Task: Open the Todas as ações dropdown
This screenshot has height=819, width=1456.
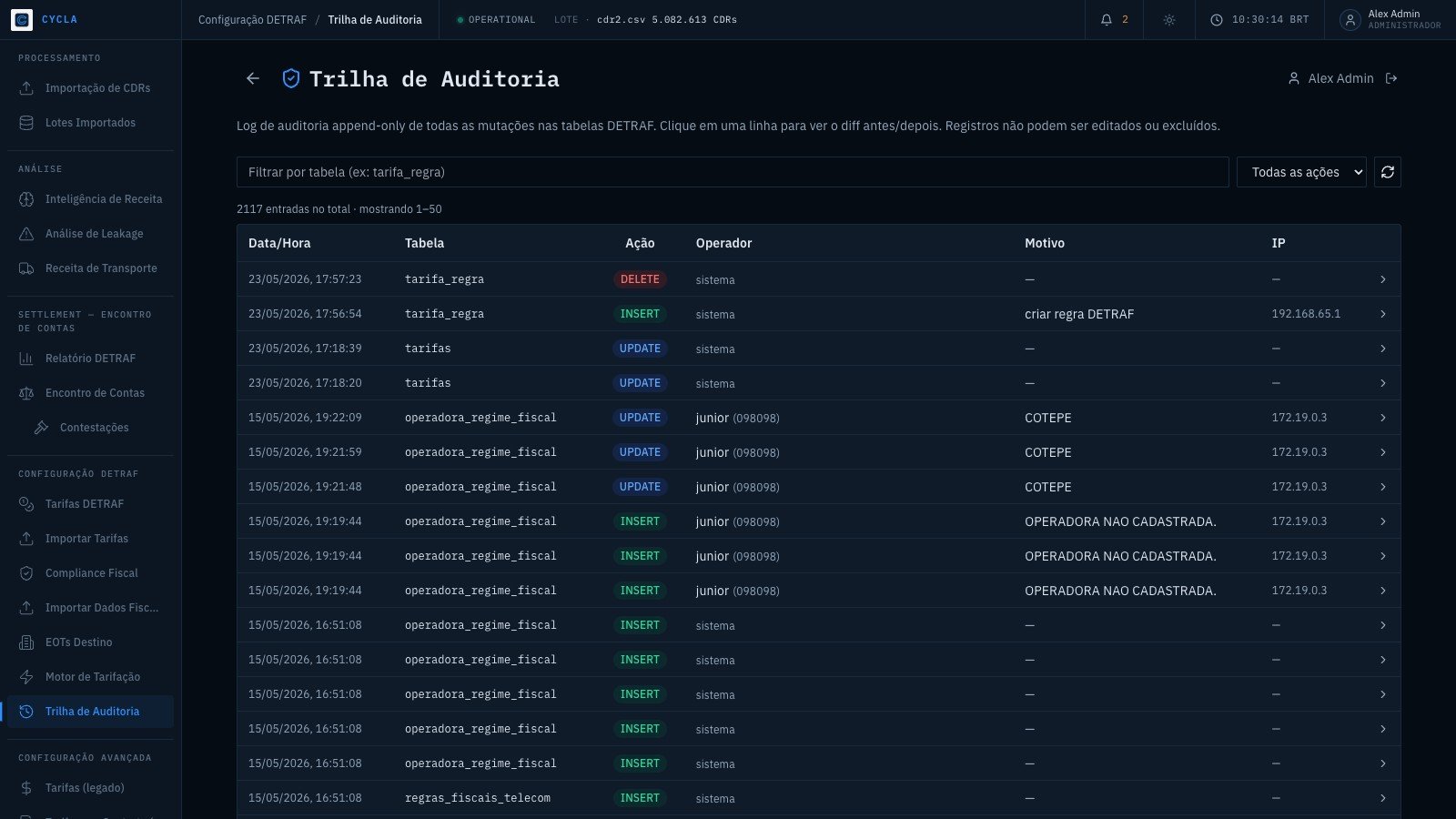Action: (x=1301, y=172)
